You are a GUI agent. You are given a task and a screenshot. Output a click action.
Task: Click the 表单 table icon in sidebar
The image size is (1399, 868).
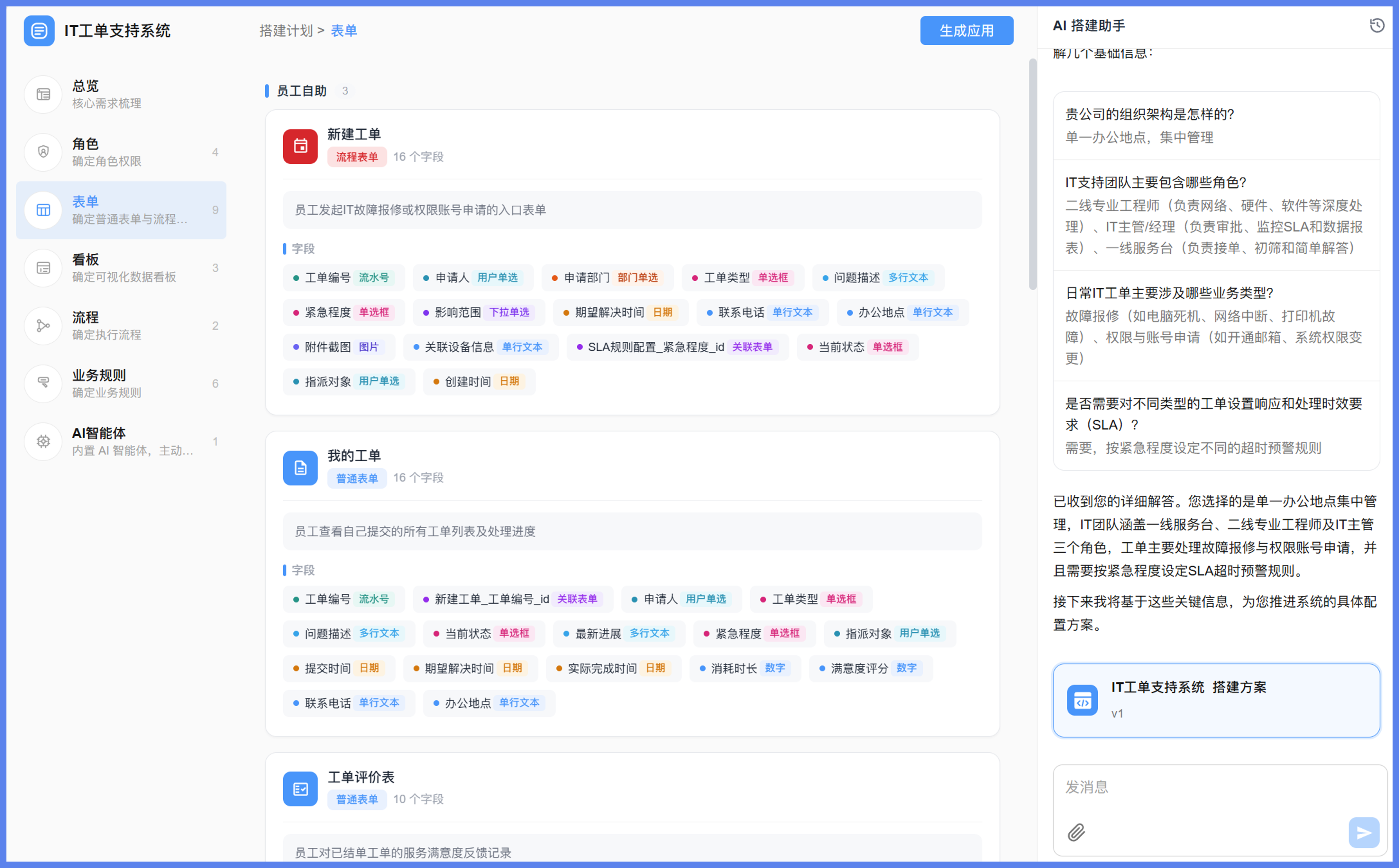(x=43, y=210)
